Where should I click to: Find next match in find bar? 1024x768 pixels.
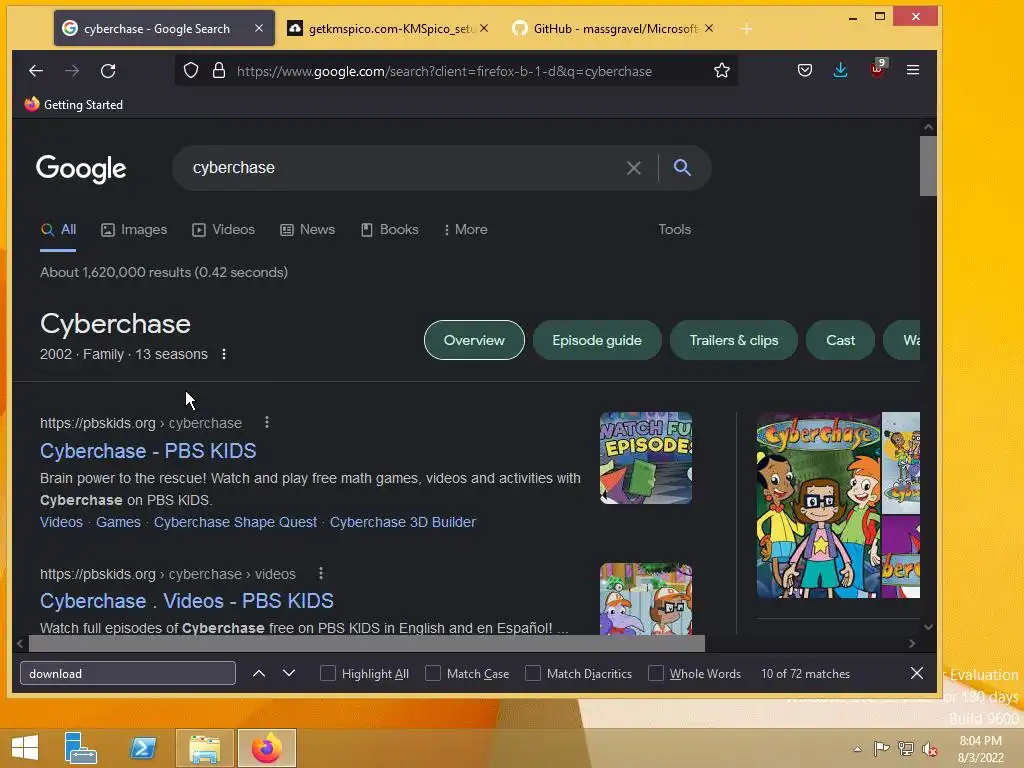pos(289,673)
